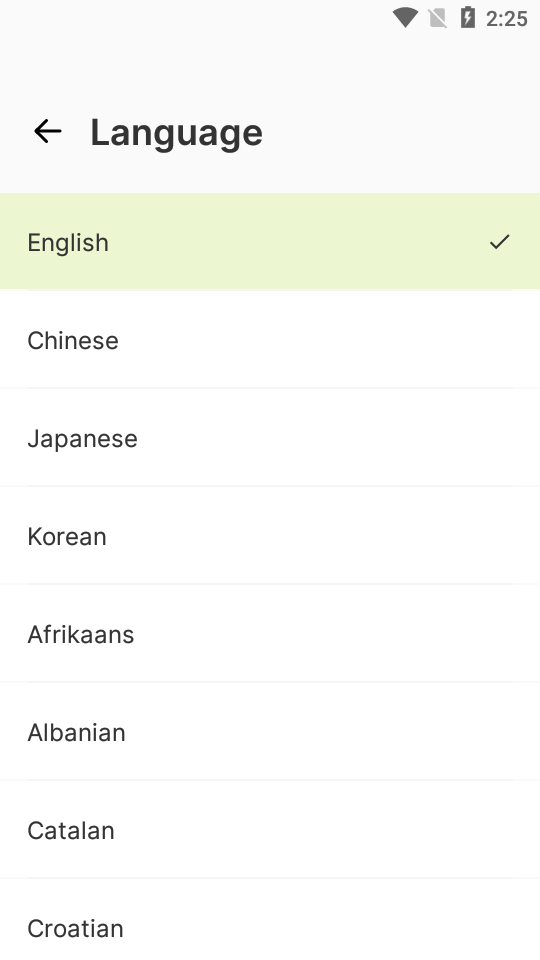
Task: Tap empty space right of Chinese
Action: tap(329, 339)
